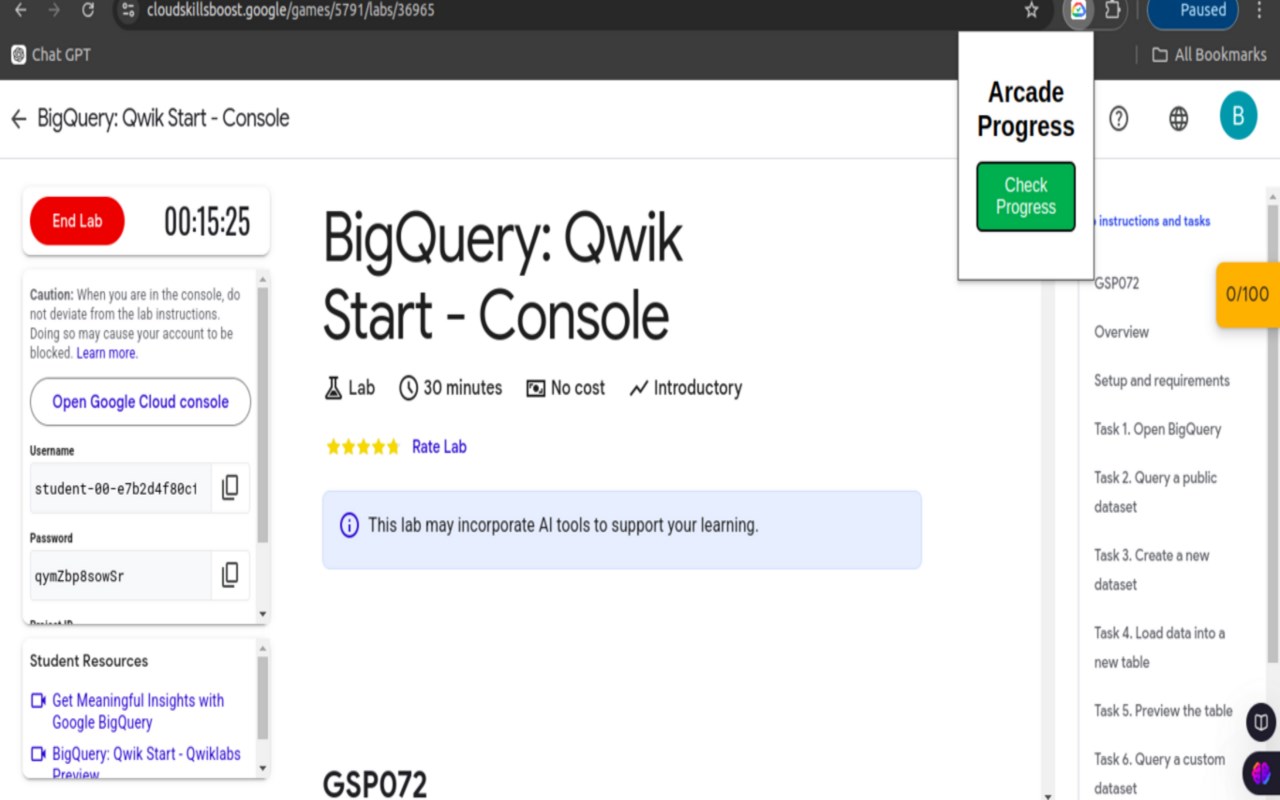Click the instructions and tasks link
Image resolution: width=1280 pixels, height=800 pixels.
click(1153, 221)
